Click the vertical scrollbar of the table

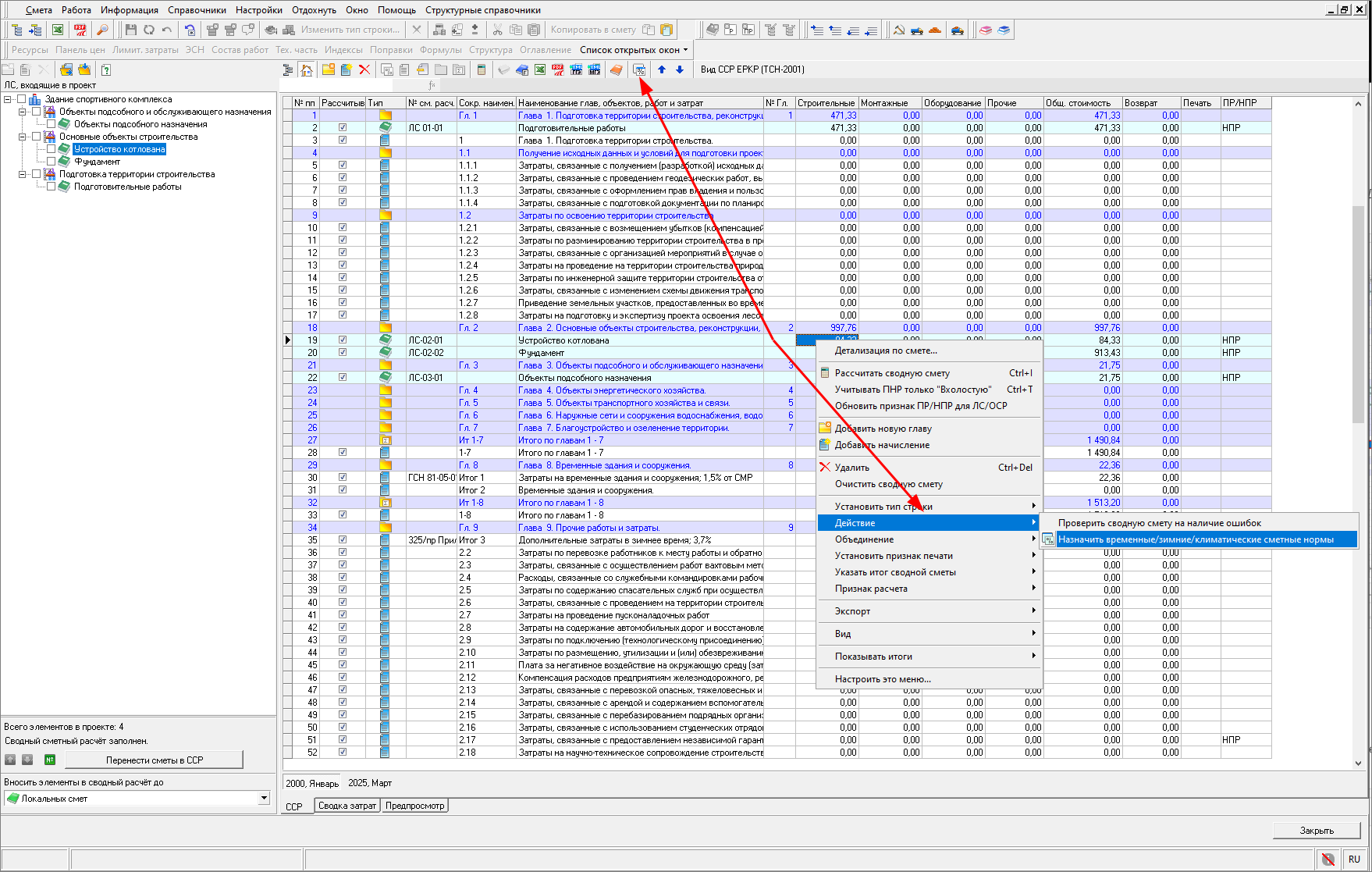(x=1358, y=312)
